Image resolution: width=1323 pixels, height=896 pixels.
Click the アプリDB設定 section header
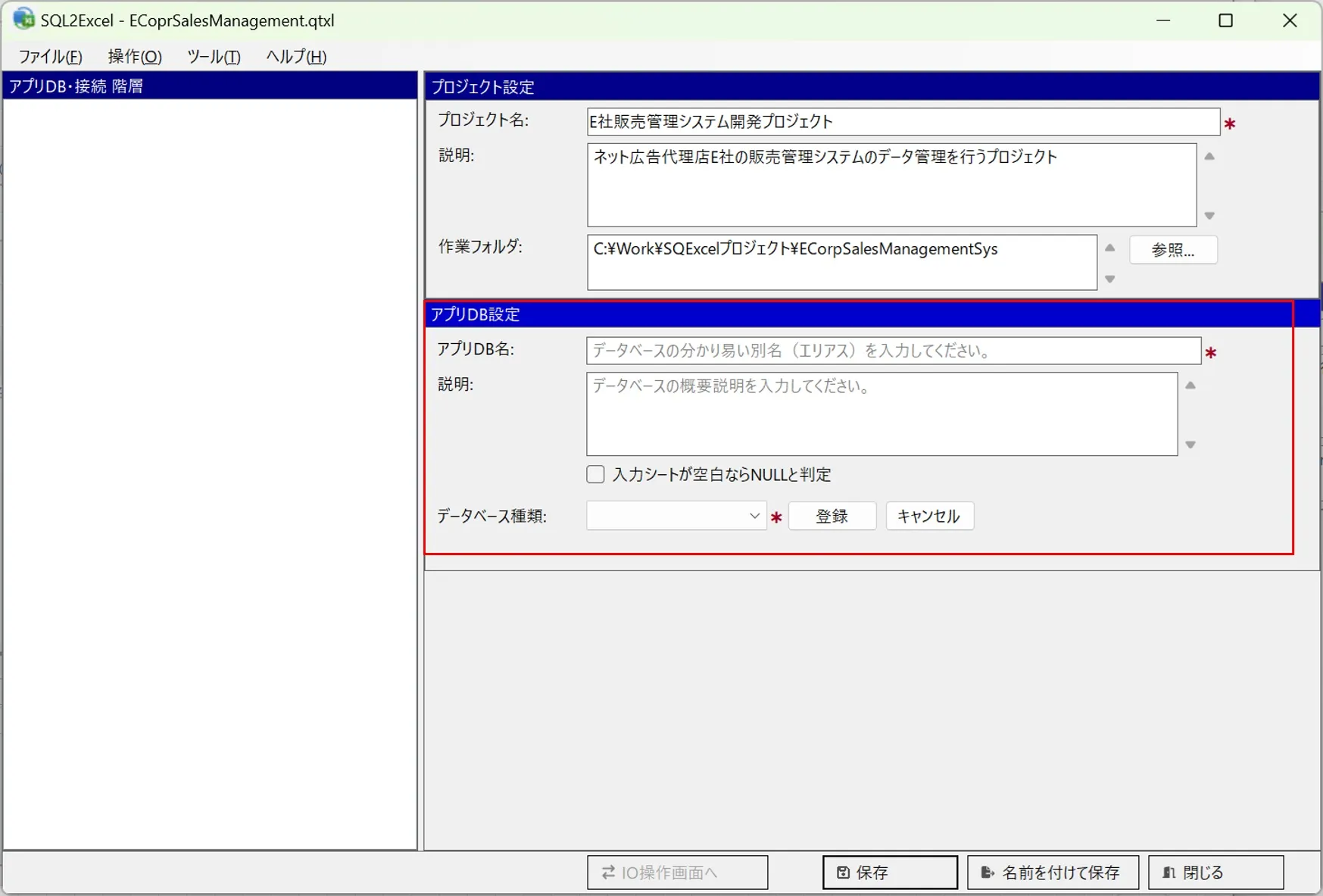872,314
